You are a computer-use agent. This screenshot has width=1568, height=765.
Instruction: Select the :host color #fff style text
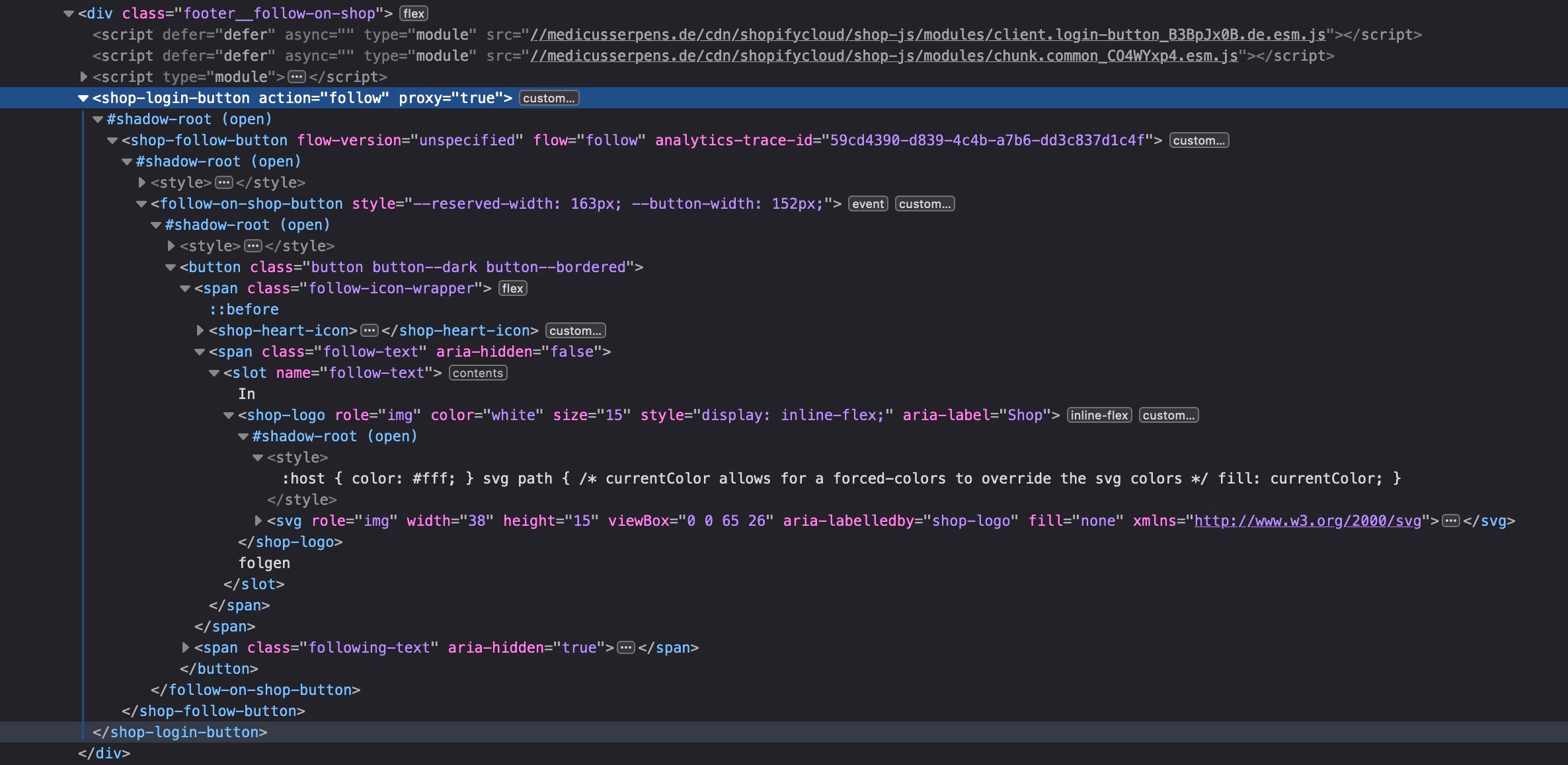click(842, 478)
